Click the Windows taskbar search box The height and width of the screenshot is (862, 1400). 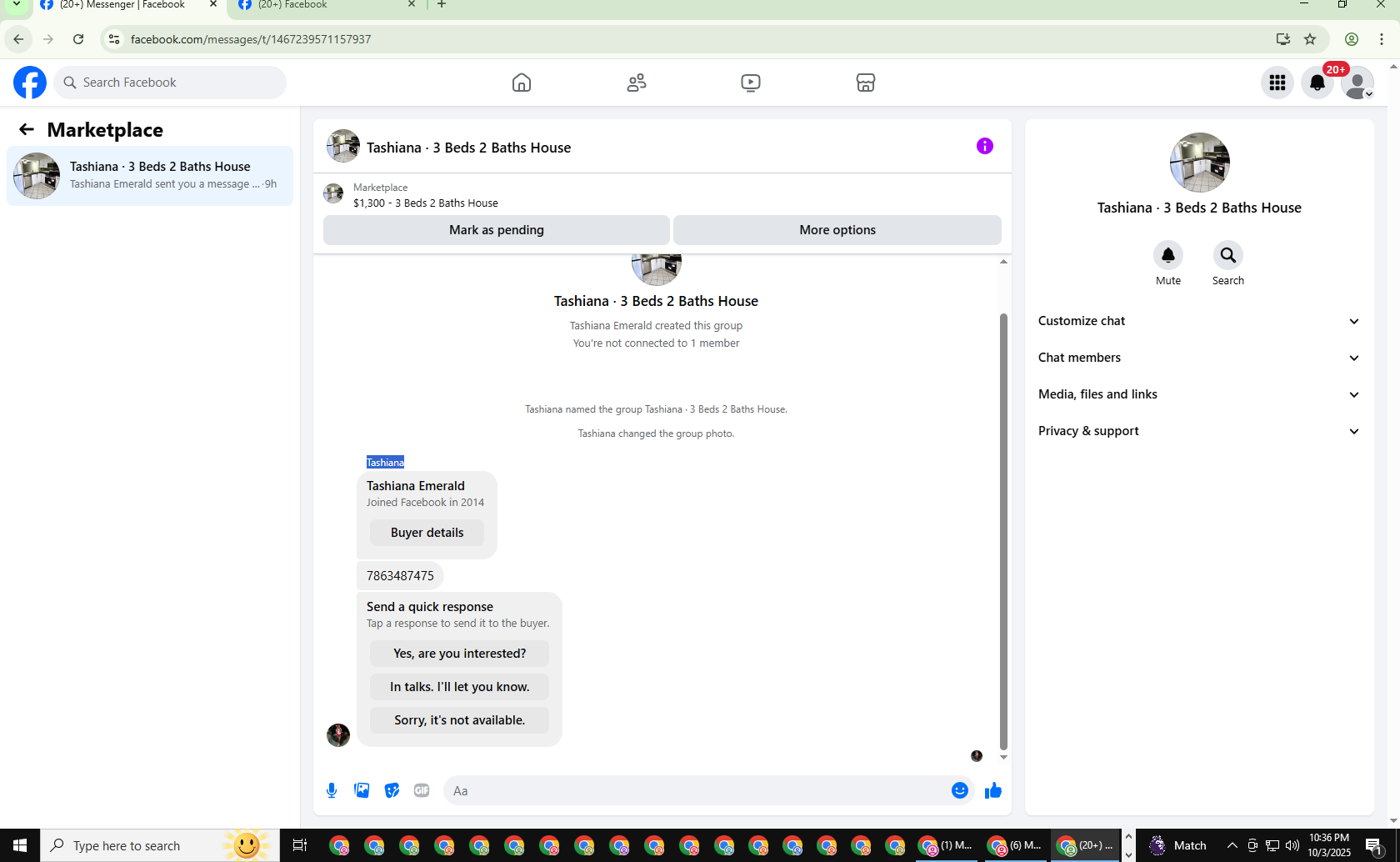tap(159, 845)
